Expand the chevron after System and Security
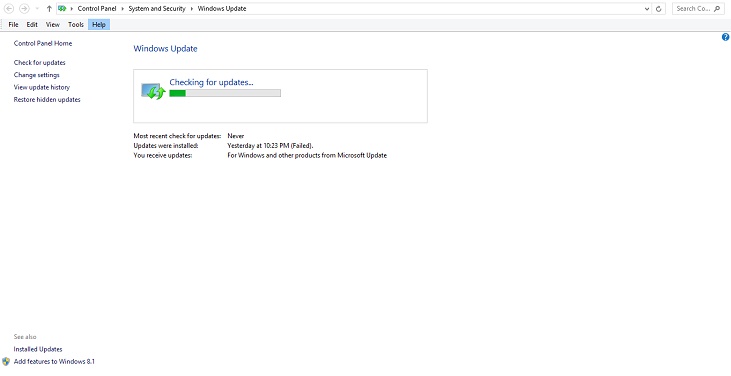This screenshot has width=731, height=376. click(x=191, y=8)
